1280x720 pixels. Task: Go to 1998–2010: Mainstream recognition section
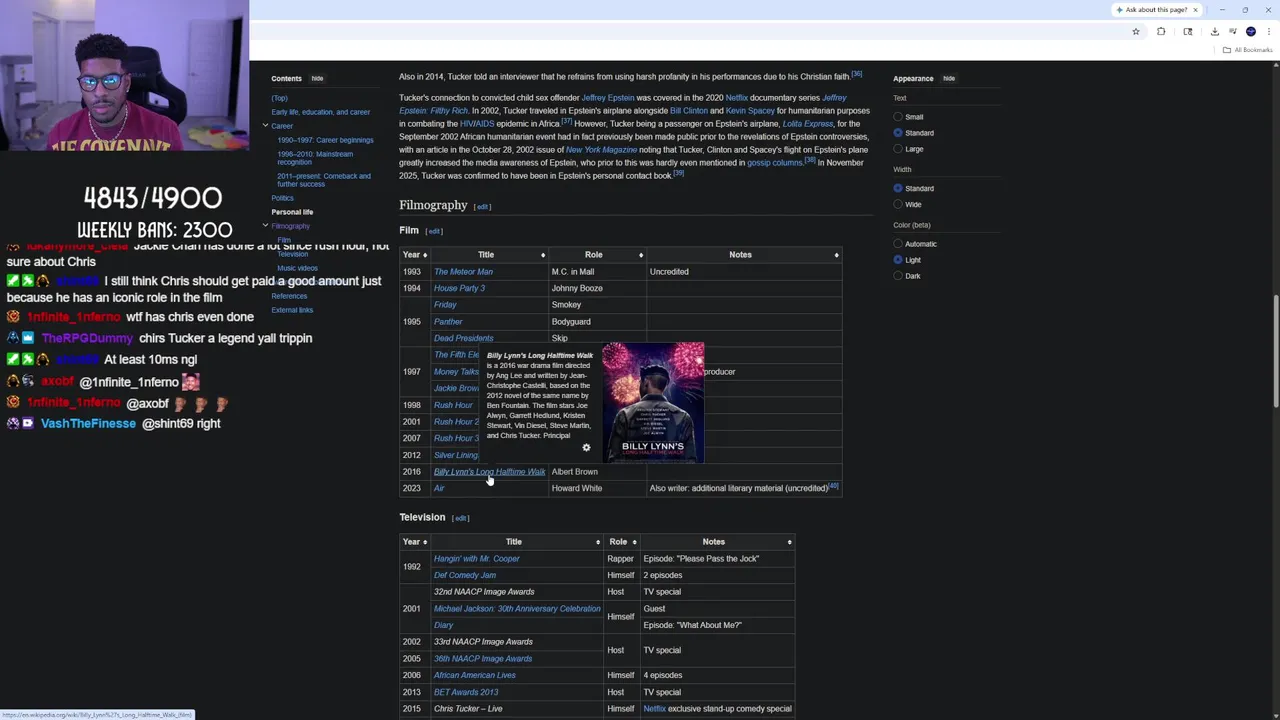pos(315,158)
